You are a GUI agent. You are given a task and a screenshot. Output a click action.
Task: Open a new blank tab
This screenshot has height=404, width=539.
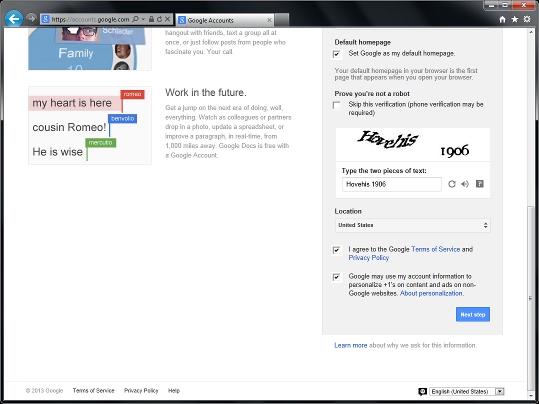tap(282, 20)
